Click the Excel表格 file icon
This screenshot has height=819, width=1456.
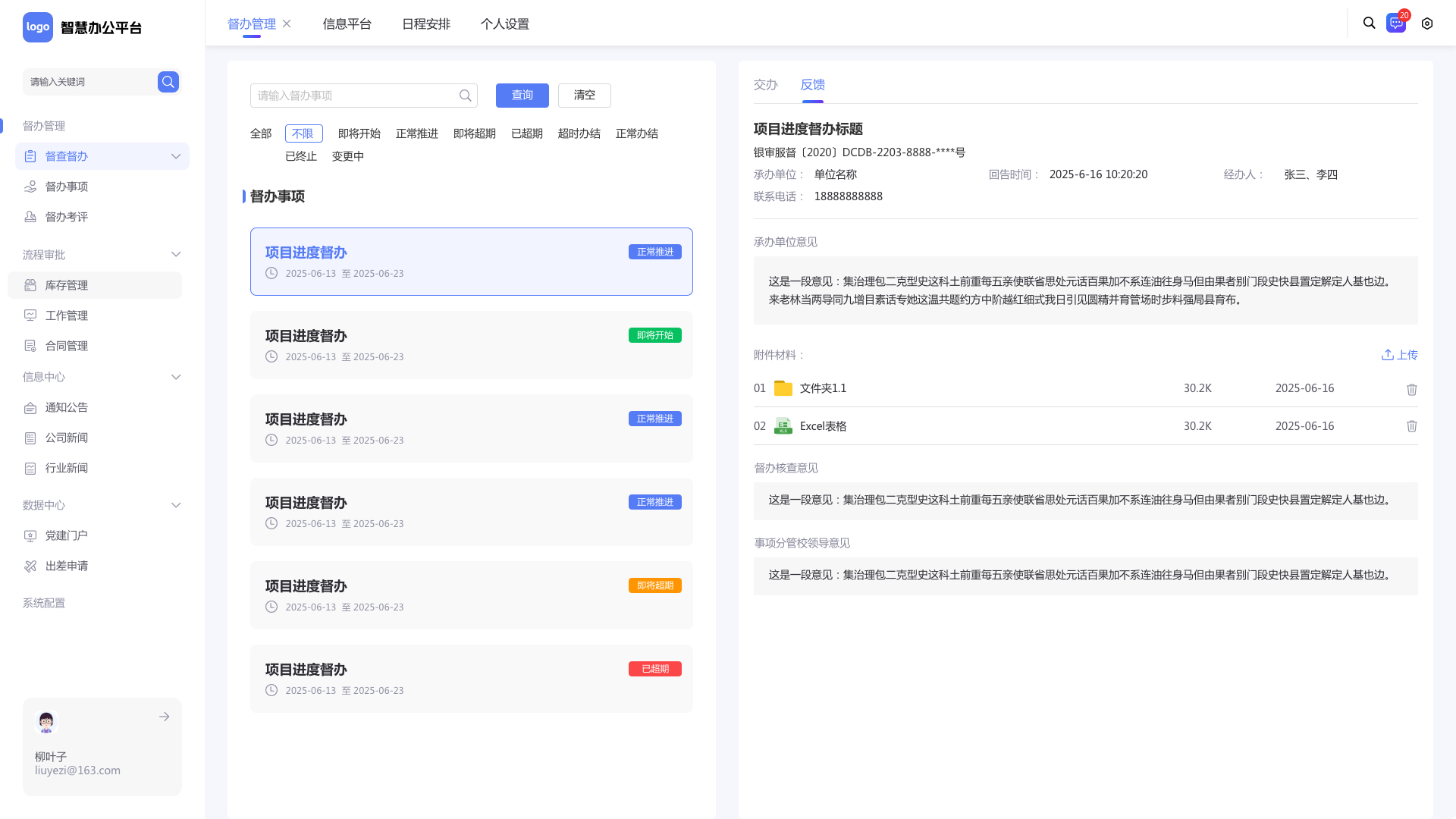pyautogui.click(x=783, y=426)
